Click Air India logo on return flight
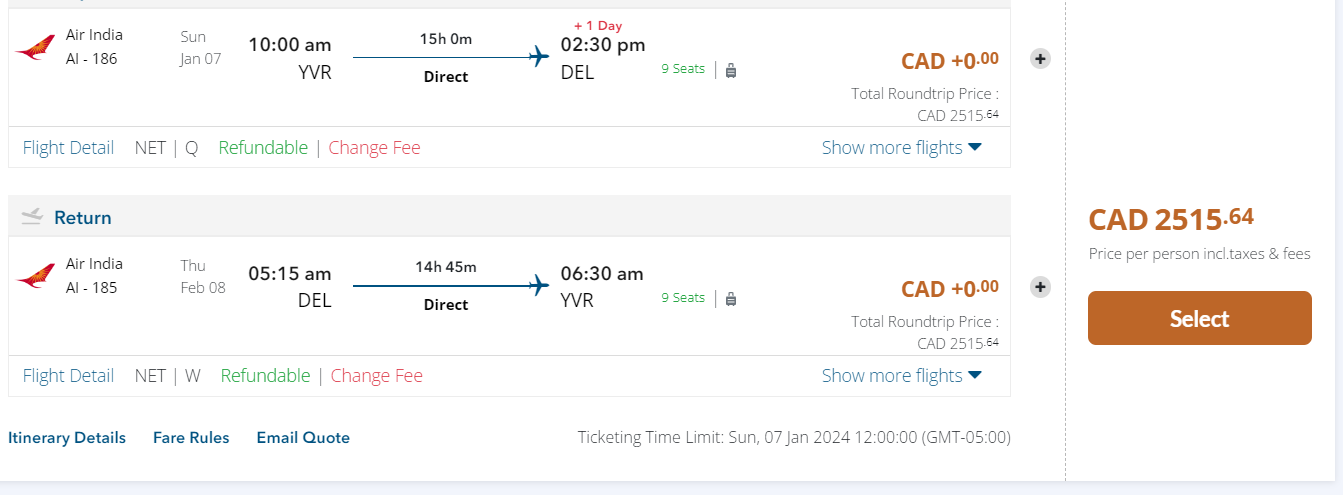This screenshot has height=495, width=1343. tap(36, 276)
